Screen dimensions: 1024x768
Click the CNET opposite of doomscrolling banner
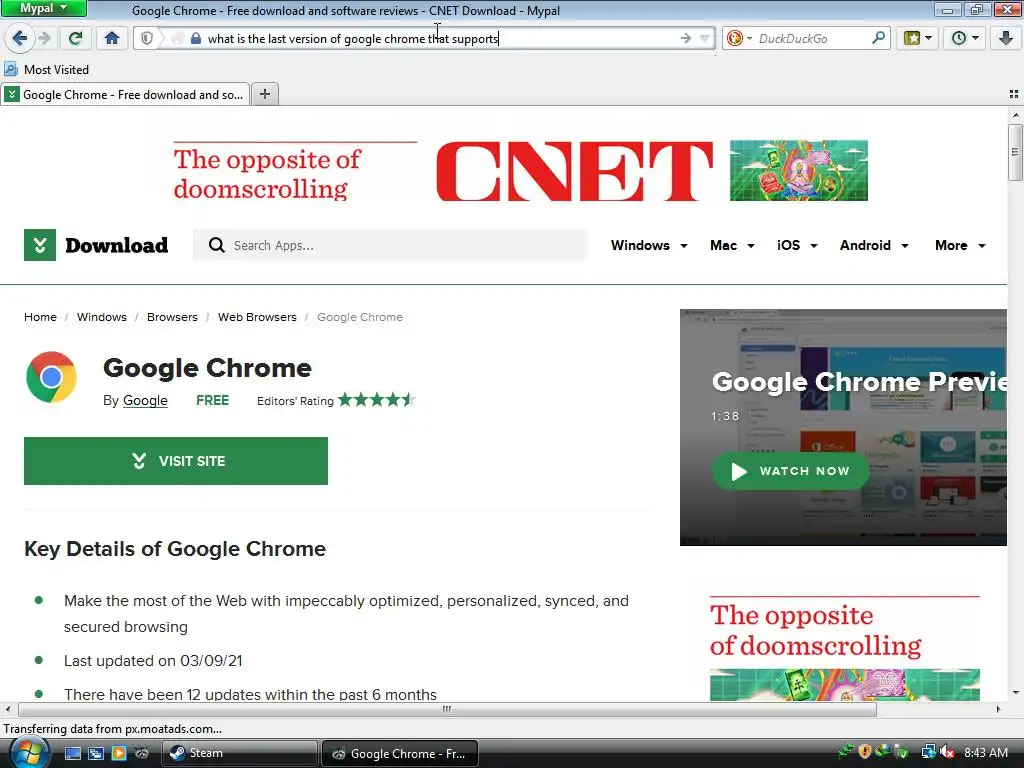click(x=520, y=170)
